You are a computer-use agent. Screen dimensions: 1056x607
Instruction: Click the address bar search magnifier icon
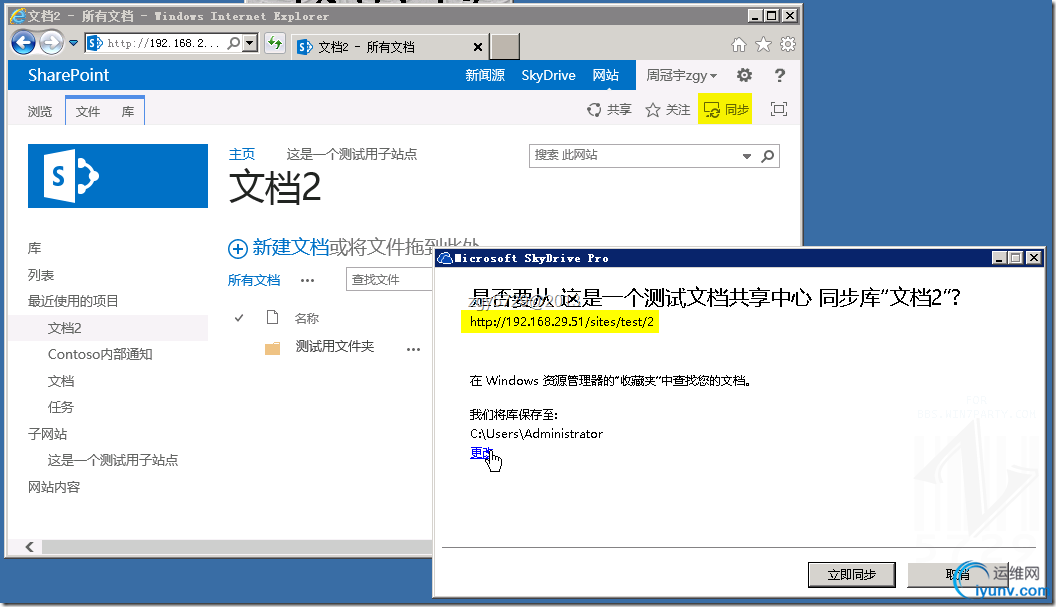click(233, 43)
